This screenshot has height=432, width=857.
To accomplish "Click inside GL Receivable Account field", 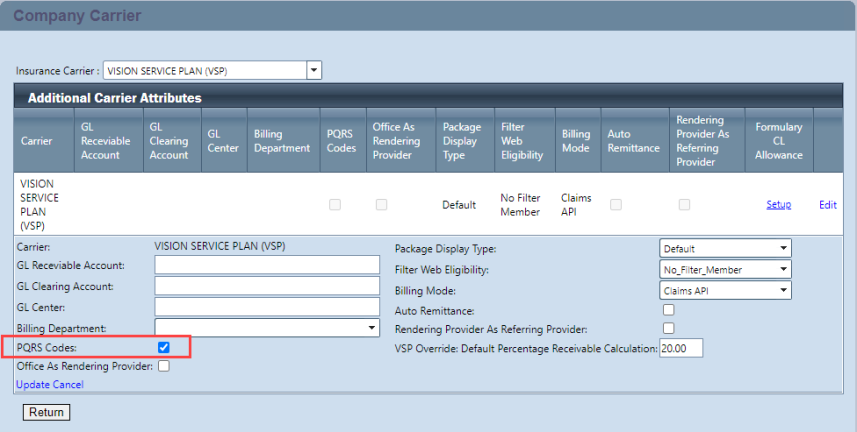I will 267,265.
